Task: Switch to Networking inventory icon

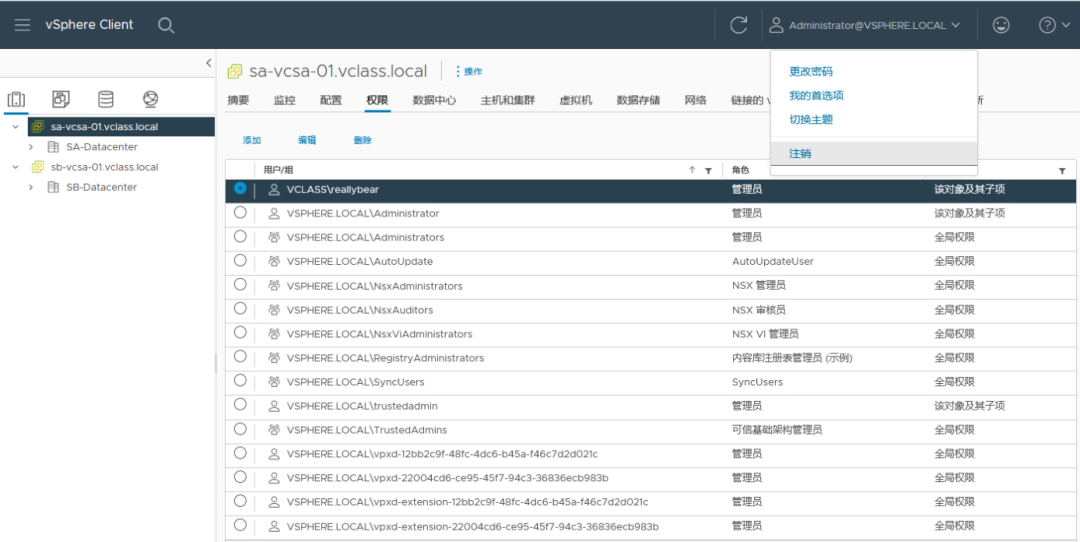Action: pyautogui.click(x=150, y=99)
